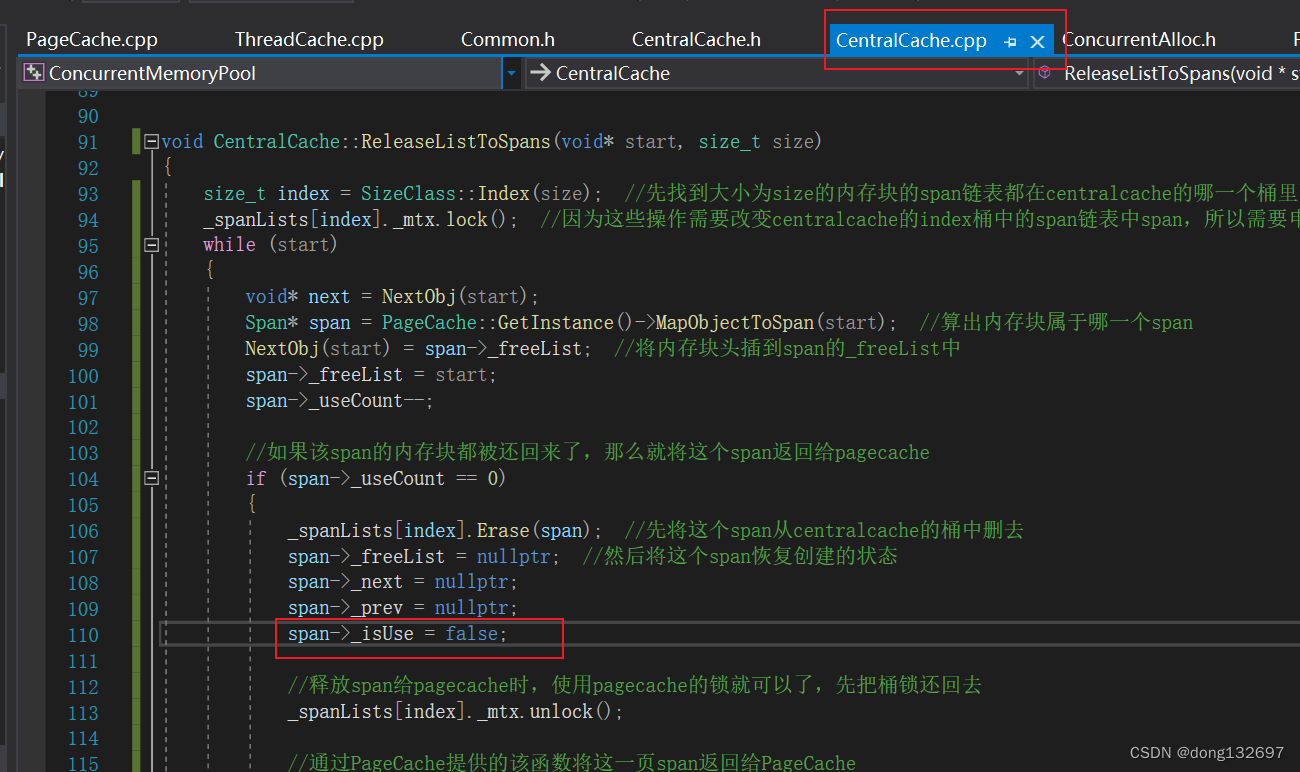The width and height of the screenshot is (1300, 772).
Task: Click 'span->_isUse' on line 110
Action: point(350,635)
